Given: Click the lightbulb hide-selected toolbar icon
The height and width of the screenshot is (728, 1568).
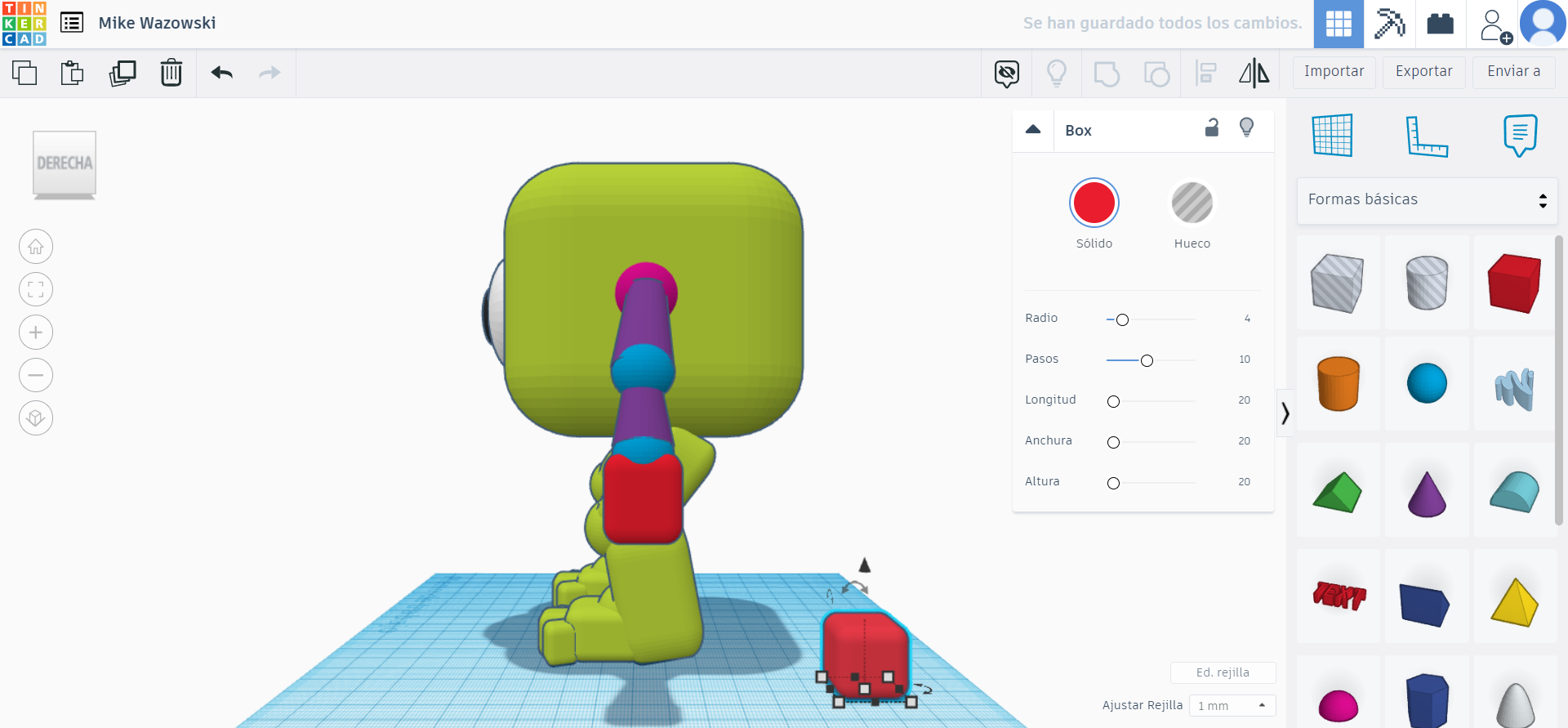Looking at the screenshot, I should pos(1057,74).
